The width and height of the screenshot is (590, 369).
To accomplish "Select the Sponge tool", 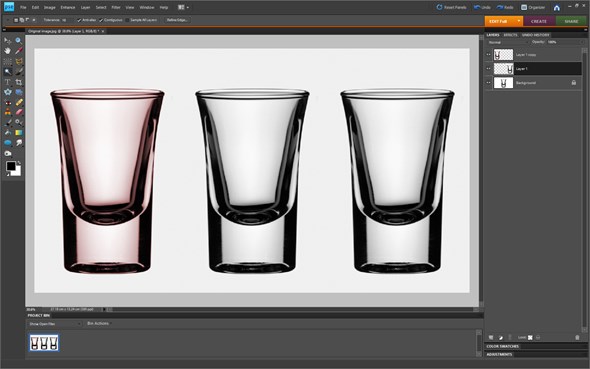I will [8, 153].
